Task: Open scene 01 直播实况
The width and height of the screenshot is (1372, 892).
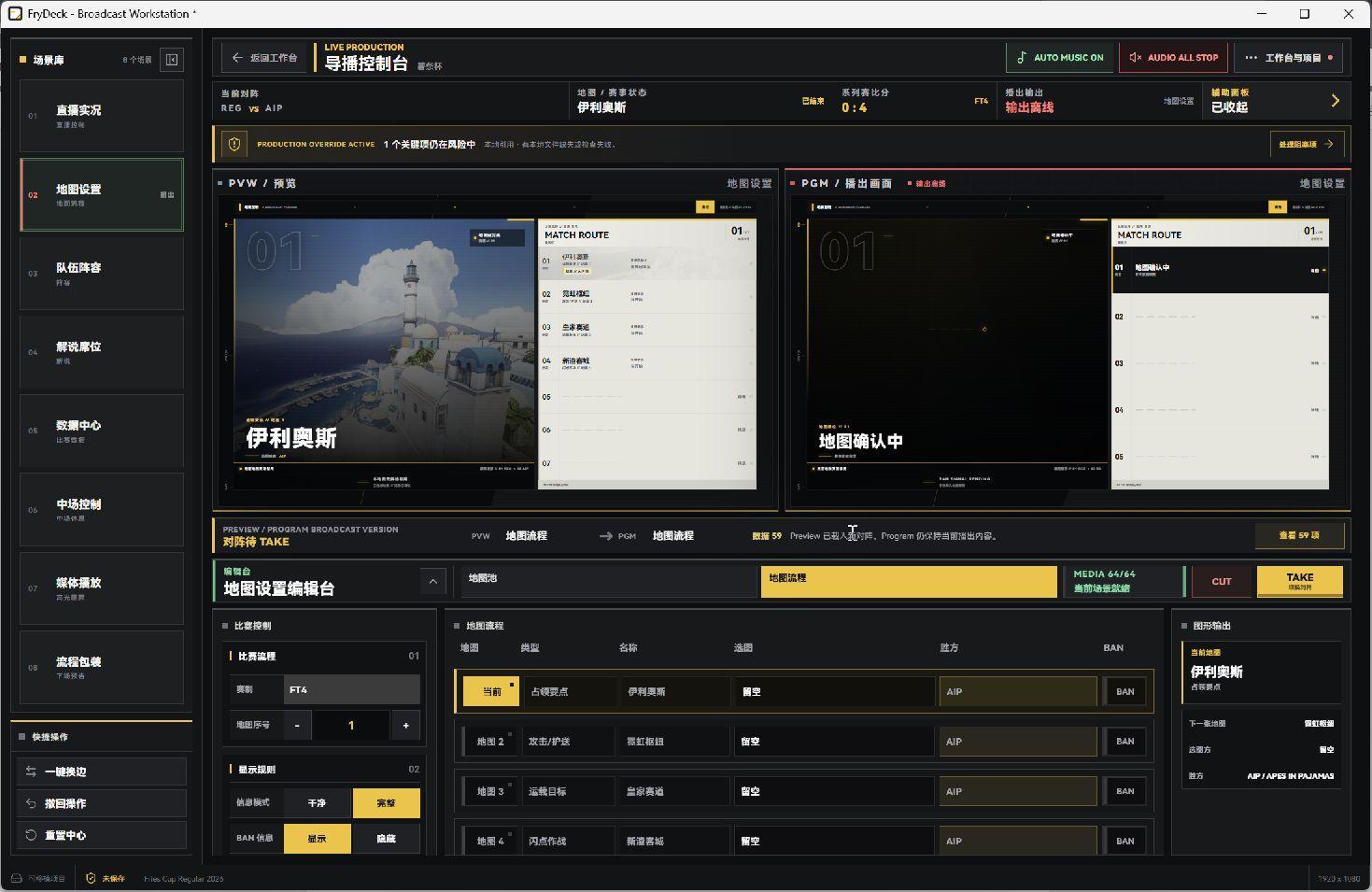Action: 102,116
